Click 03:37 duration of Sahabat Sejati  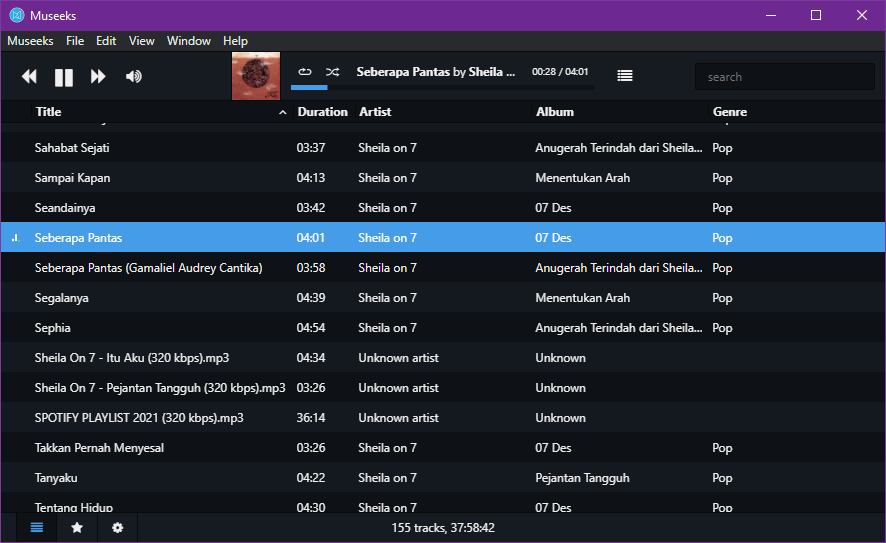311,148
